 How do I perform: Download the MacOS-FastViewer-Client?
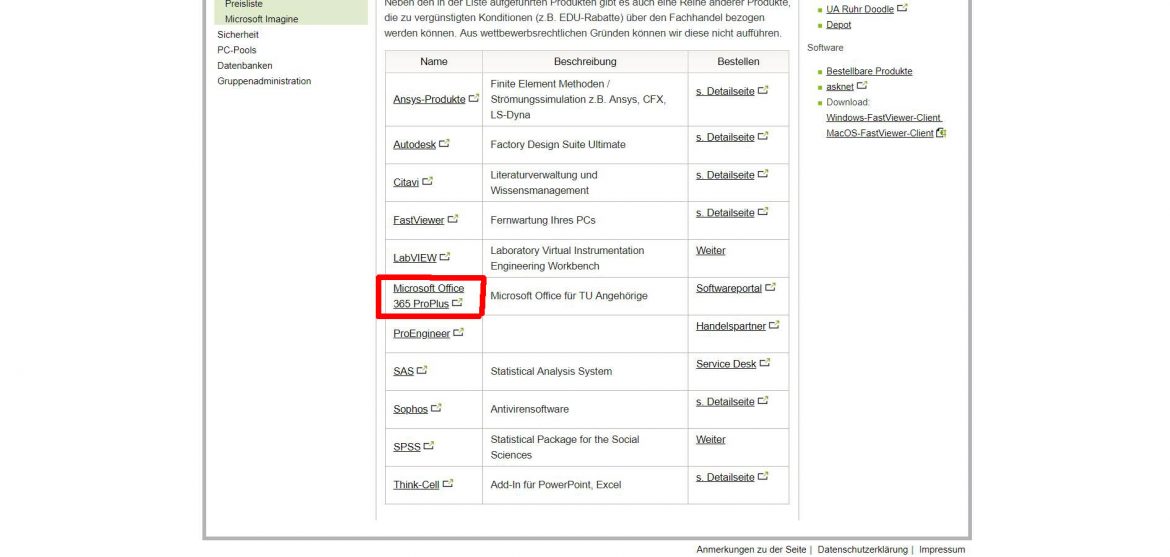coord(880,134)
